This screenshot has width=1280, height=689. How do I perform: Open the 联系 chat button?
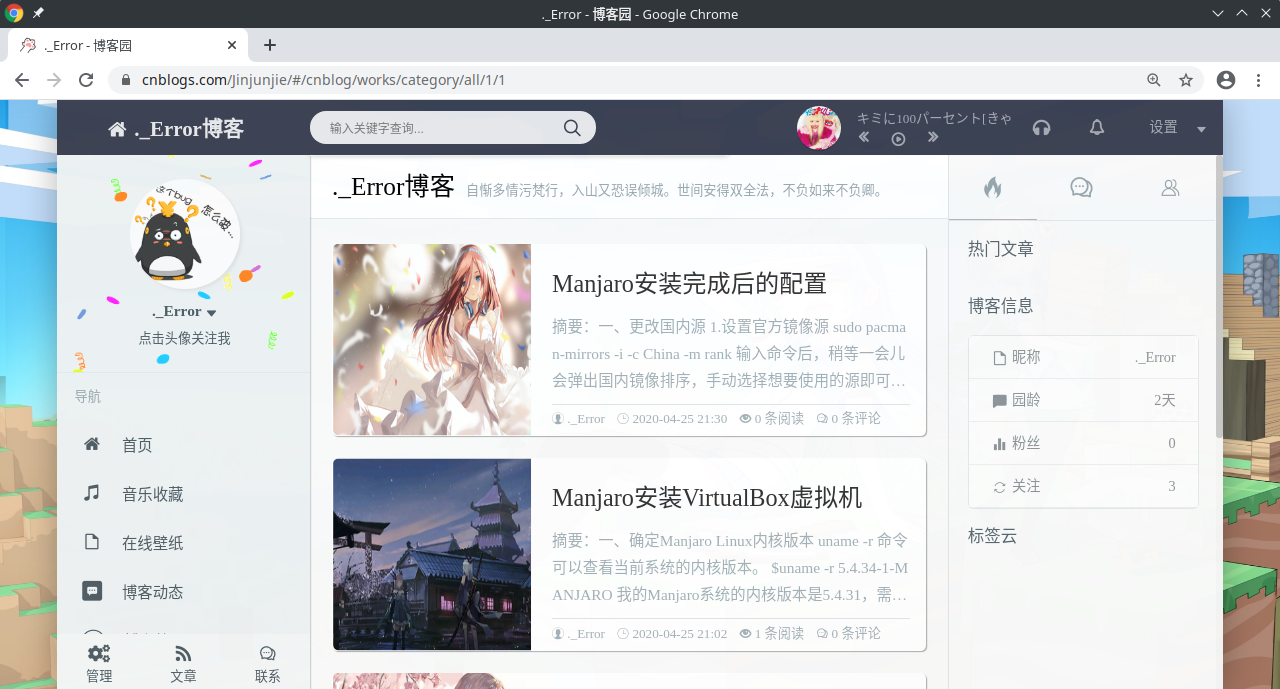coord(267,663)
